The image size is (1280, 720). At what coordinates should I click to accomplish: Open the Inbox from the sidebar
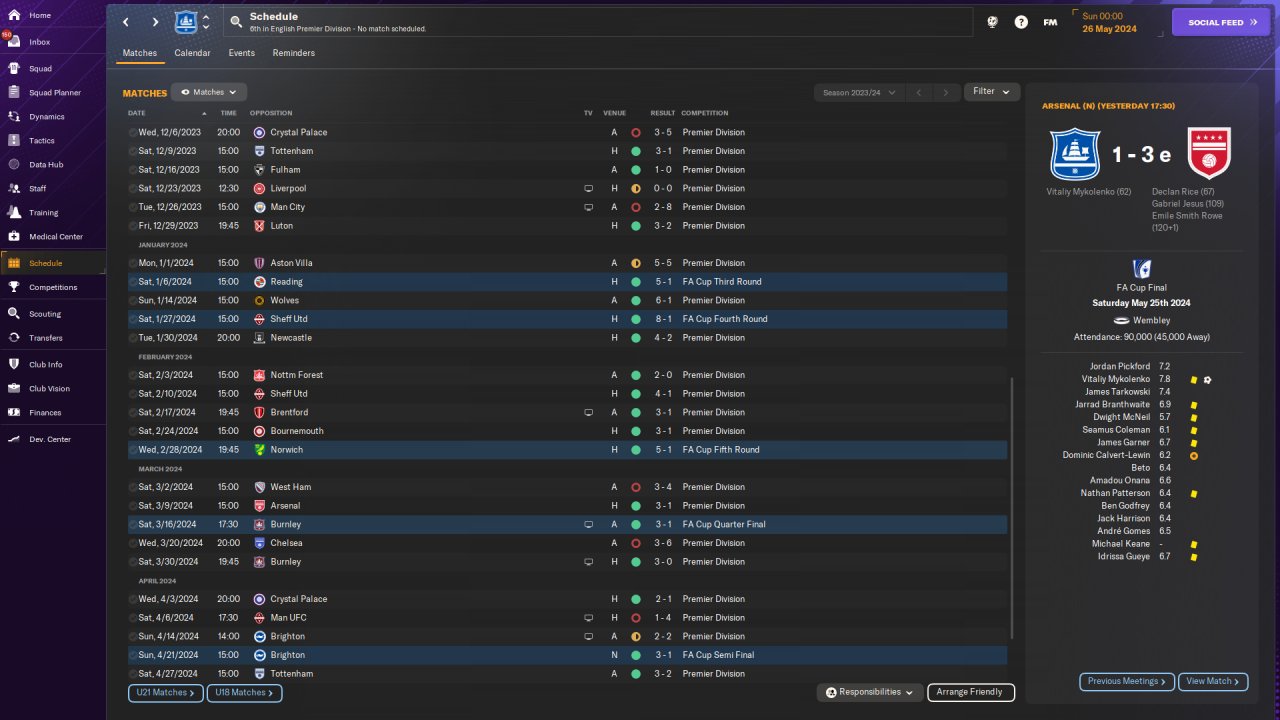pos(40,42)
